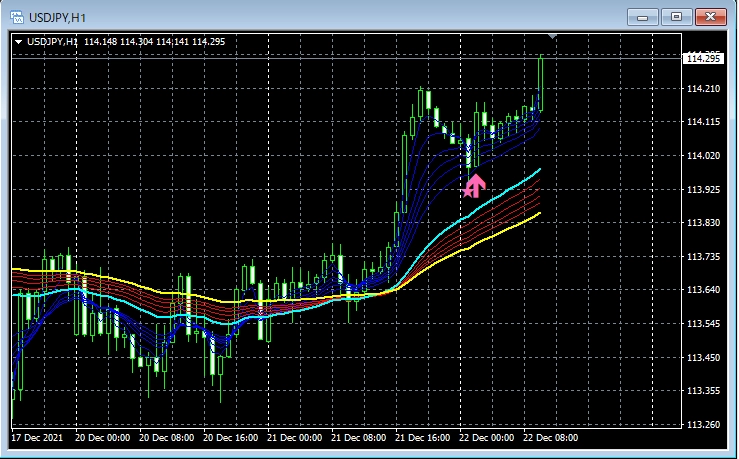This screenshot has height=459, width=739.
Task: Minimize the USDJPY,H1 chart window
Action: pyautogui.click(x=648, y=16)
